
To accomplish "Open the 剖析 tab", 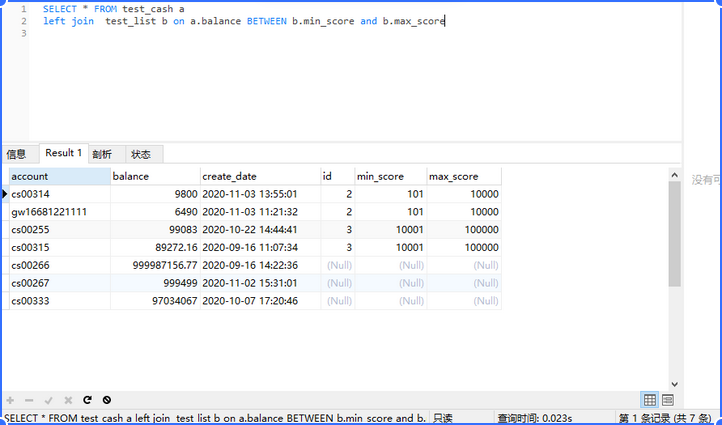I will tap(102, 154).
